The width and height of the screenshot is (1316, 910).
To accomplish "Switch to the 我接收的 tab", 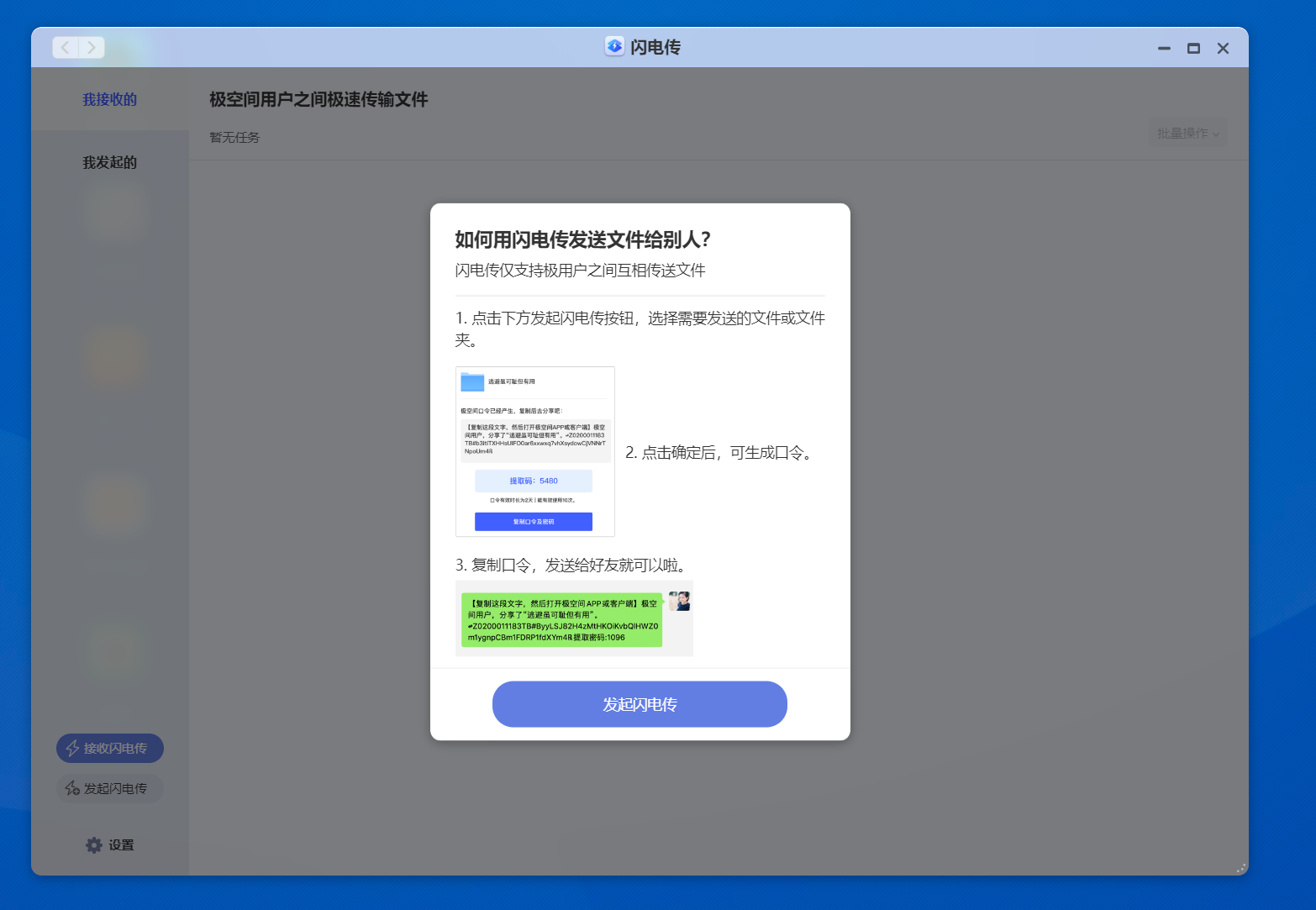I will pyautogui.click(x=108, y=98).
